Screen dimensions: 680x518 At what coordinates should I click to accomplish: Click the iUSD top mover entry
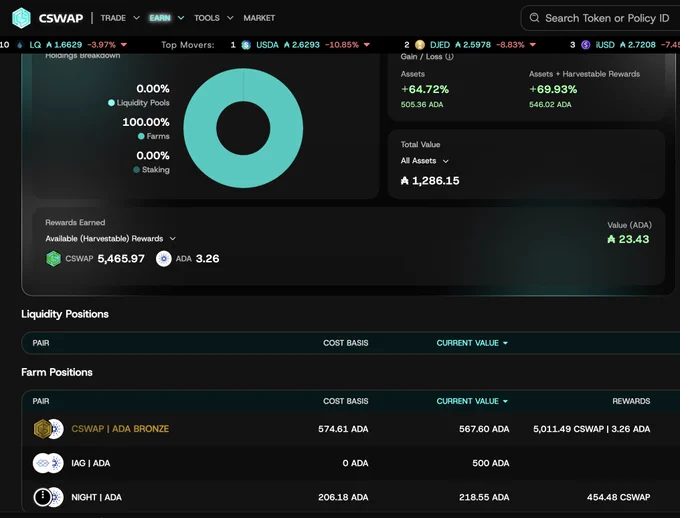[x=624, y=45]
